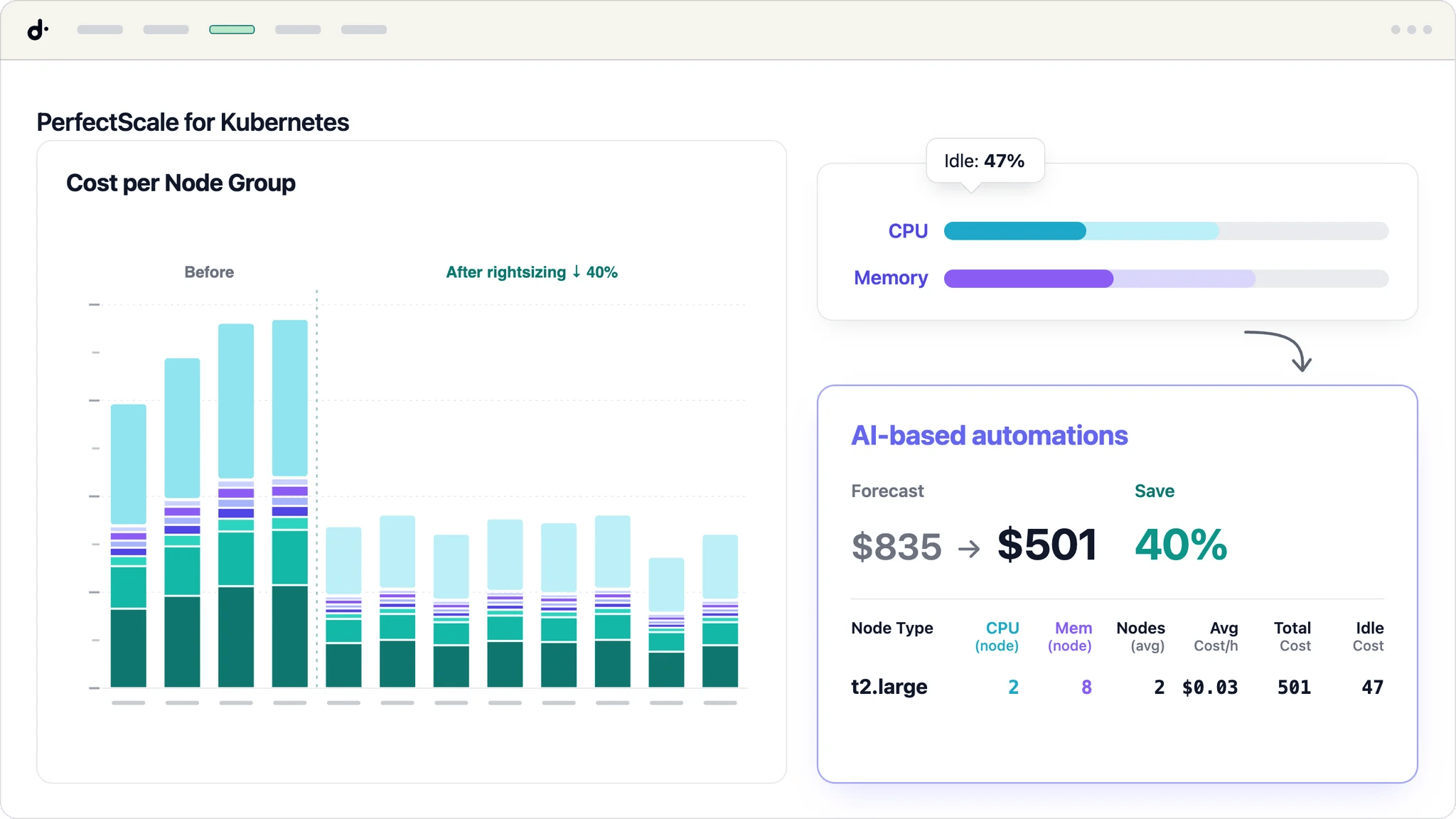Viewport: 1456px width, 819px height.
Task: Click the '$501' forecast value
Action: [x=1047, y=545]
